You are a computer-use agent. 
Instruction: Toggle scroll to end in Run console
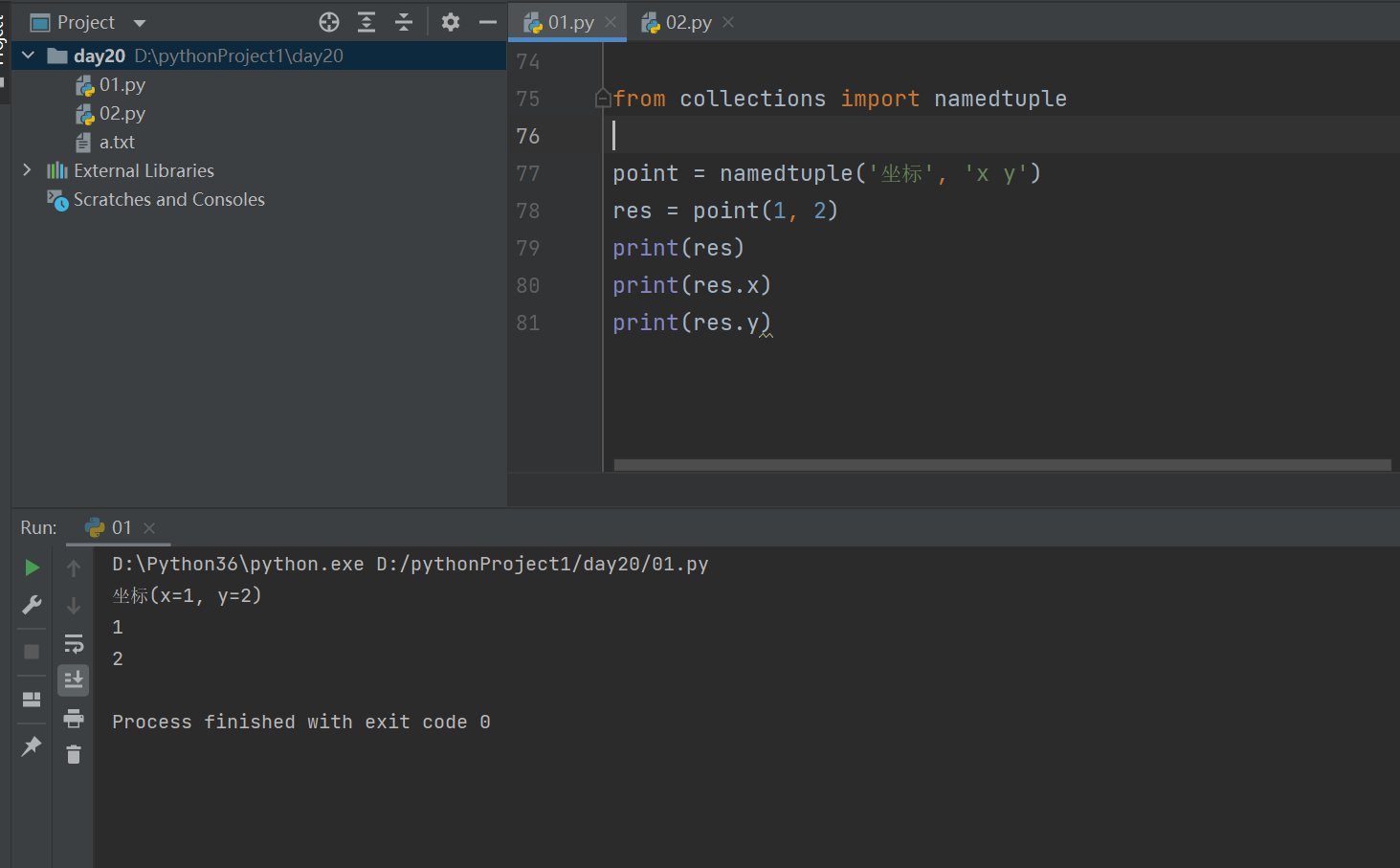click(74, 680)
